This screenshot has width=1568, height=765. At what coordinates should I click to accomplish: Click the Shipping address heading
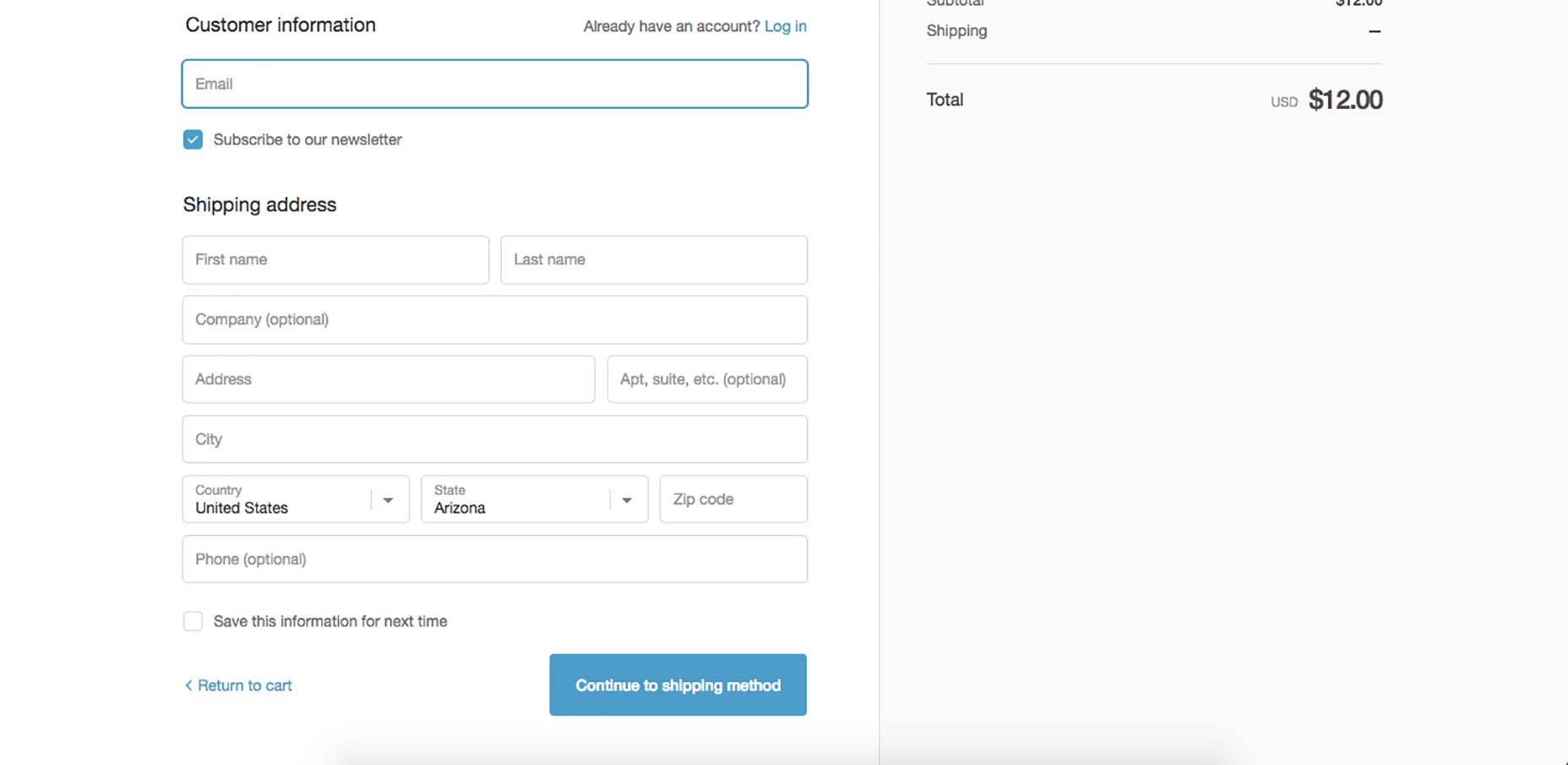[259, 204]
